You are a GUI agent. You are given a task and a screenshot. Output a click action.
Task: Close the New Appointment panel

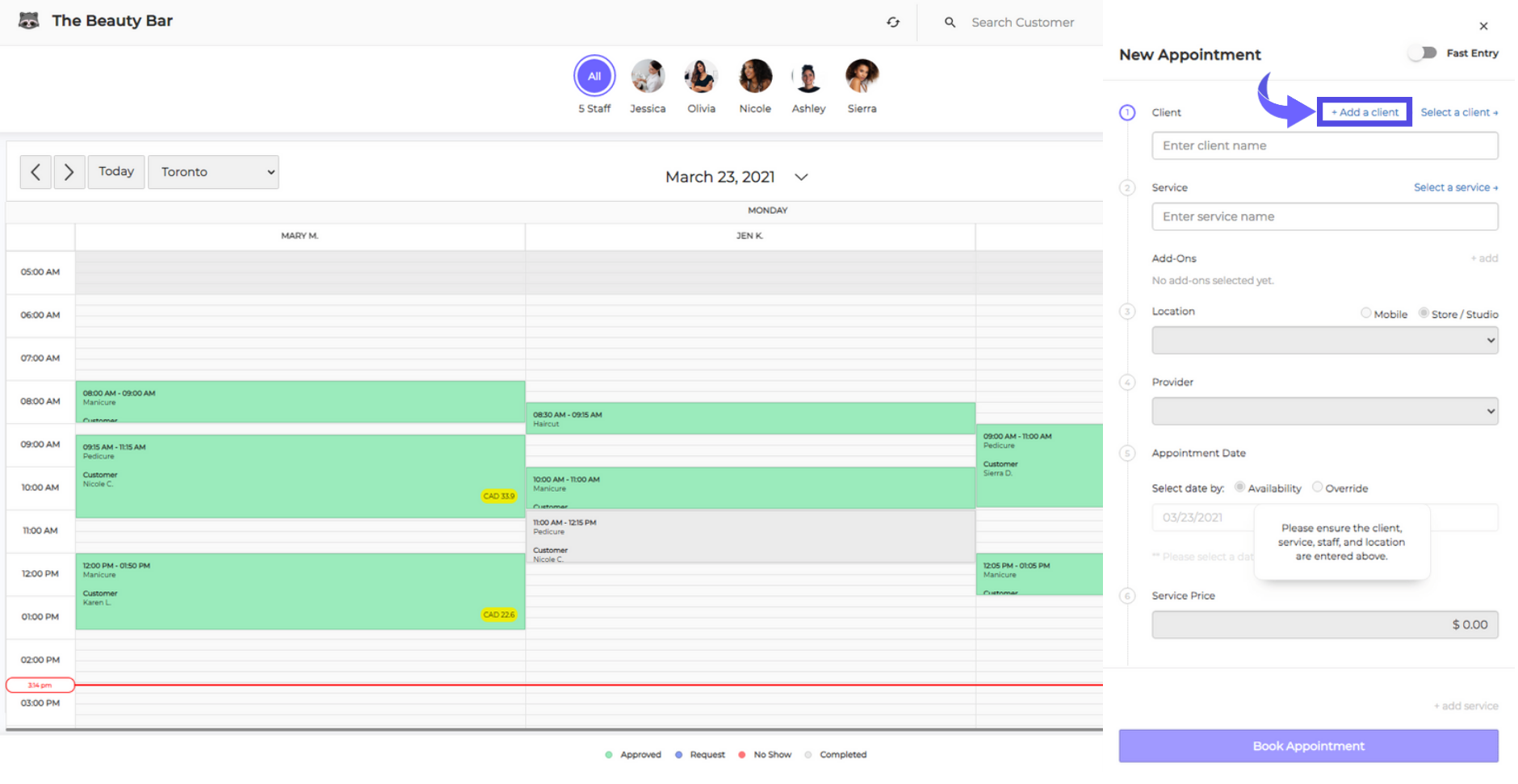[x=1483, y=26]
